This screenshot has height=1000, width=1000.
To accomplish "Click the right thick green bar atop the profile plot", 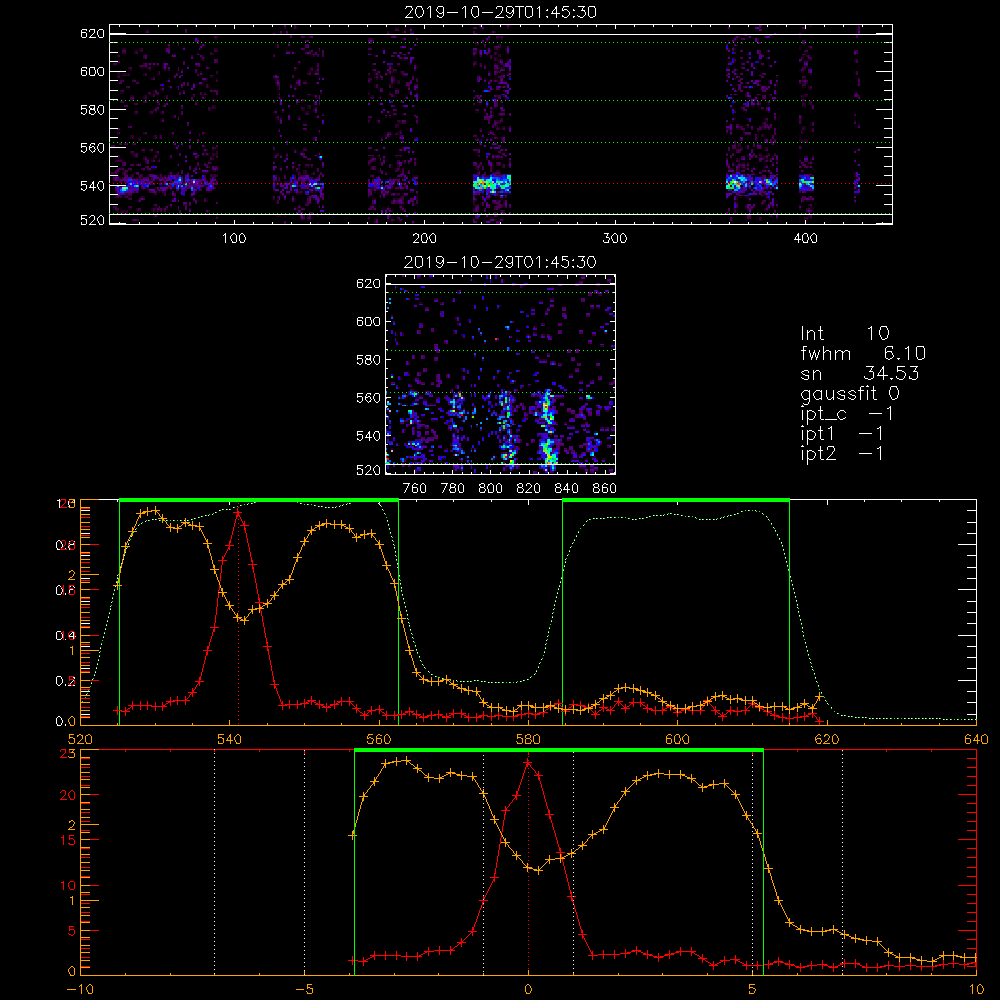I will [x=676, y=501].
